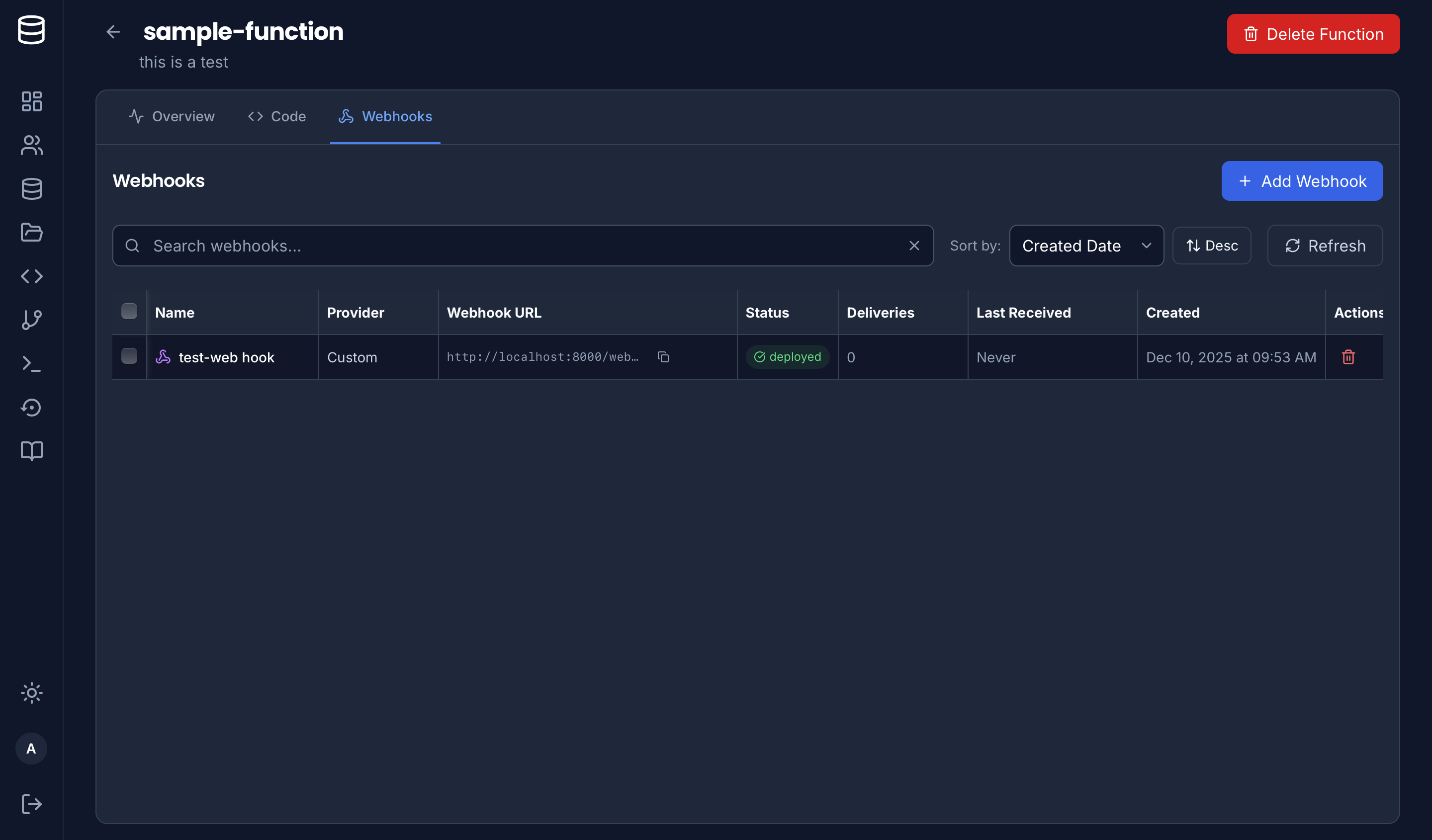Check the checkbox next to test-web hook

pos(129,357)
